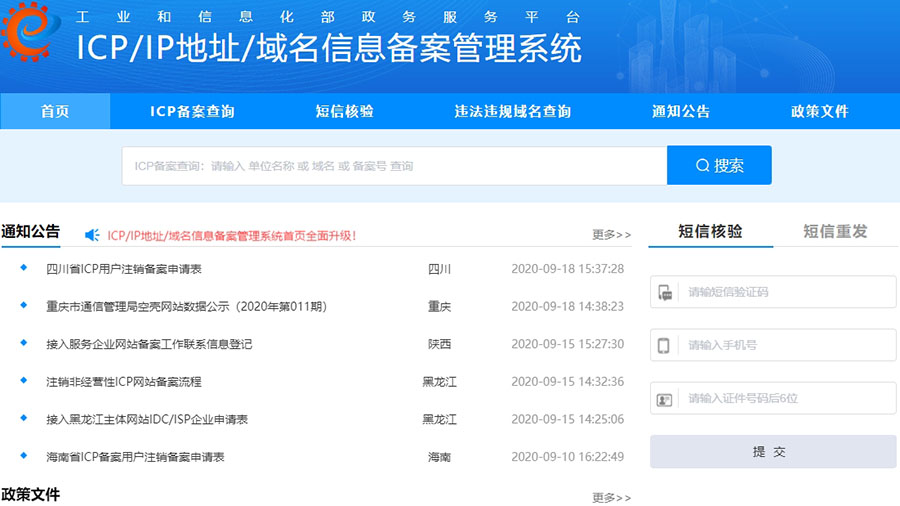Click the ICP备案查询 search input box

[x=394, y=166]
